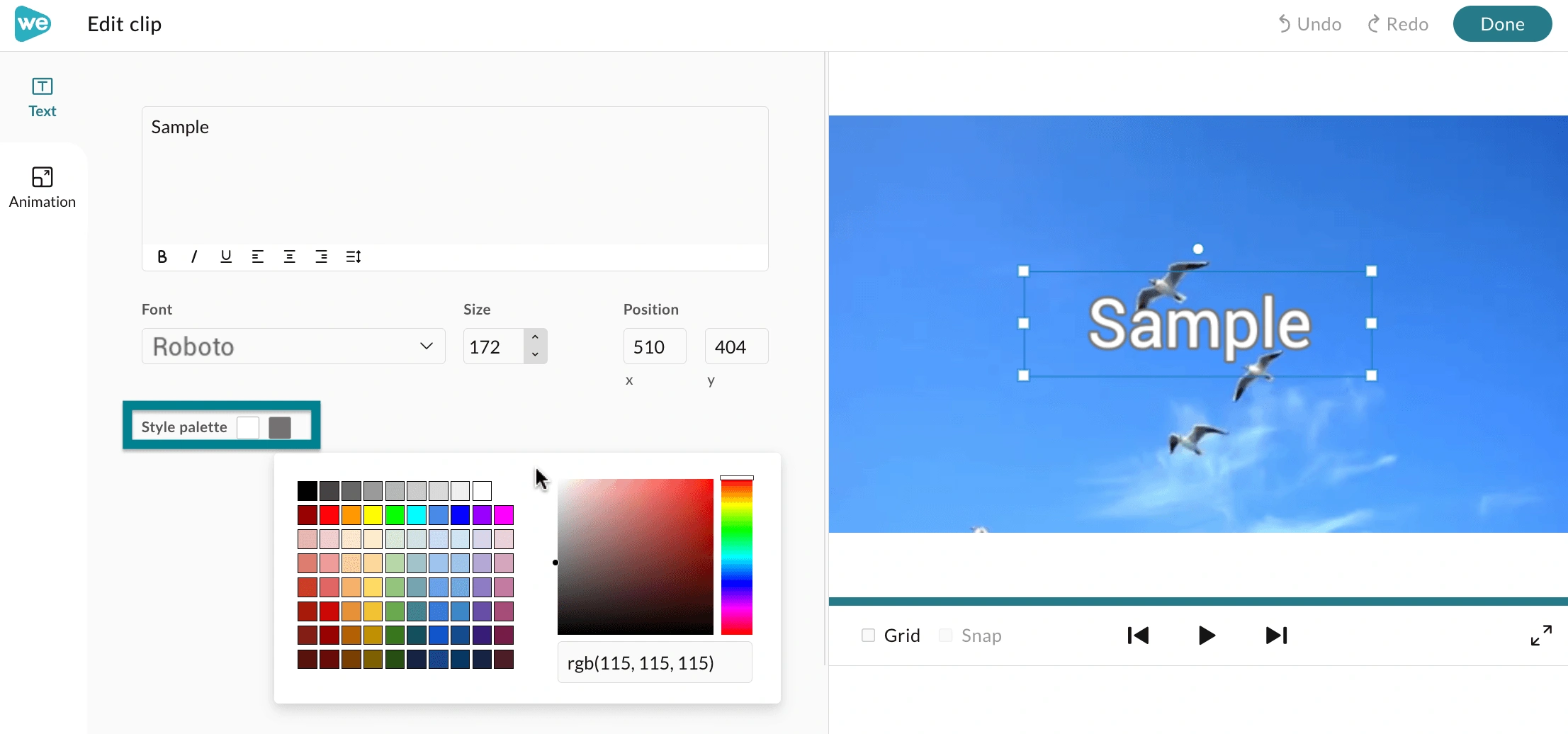
Task: Click the teal preview progress bar
Action: 1198,602
